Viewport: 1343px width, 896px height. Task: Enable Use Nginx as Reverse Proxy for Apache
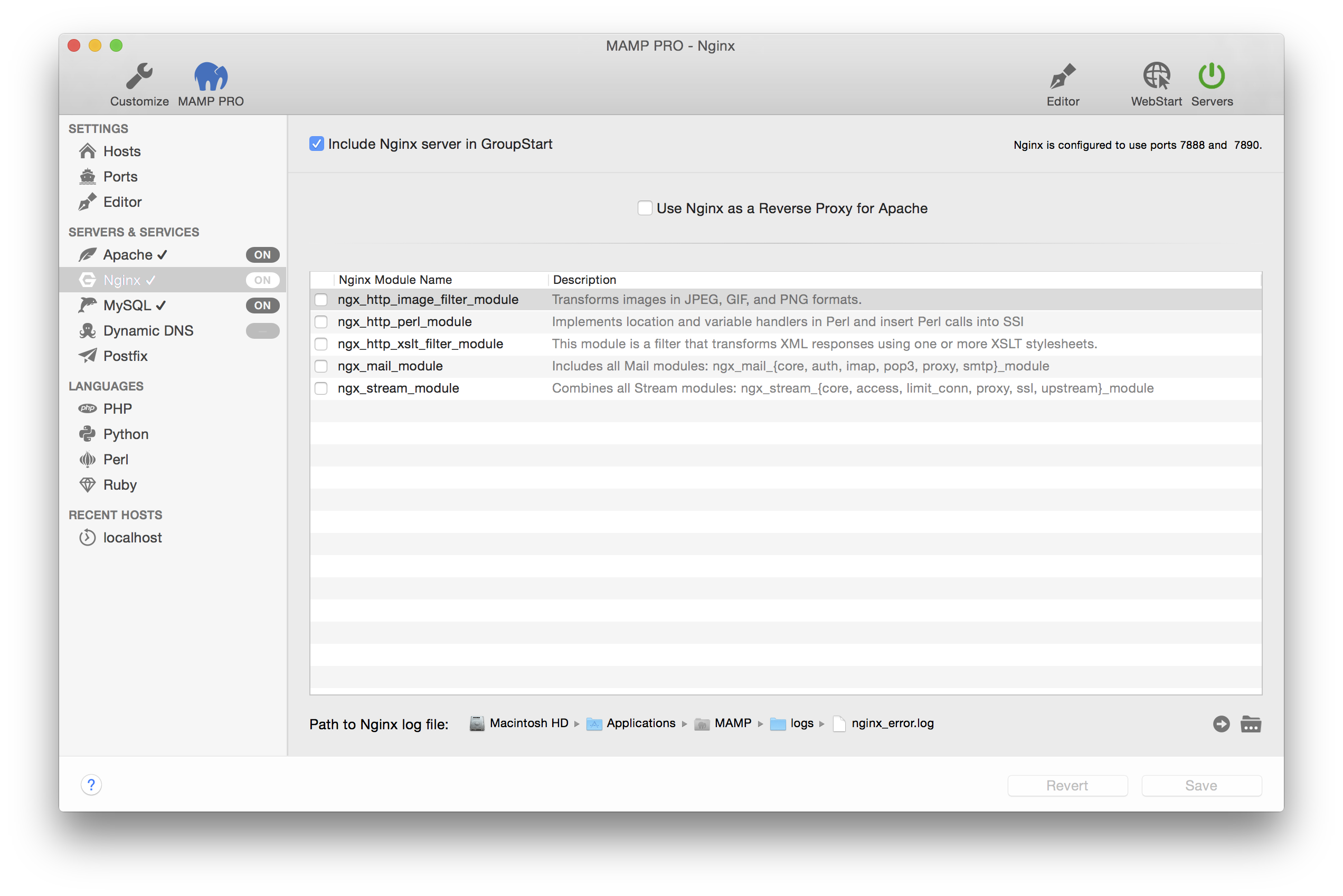645,208
